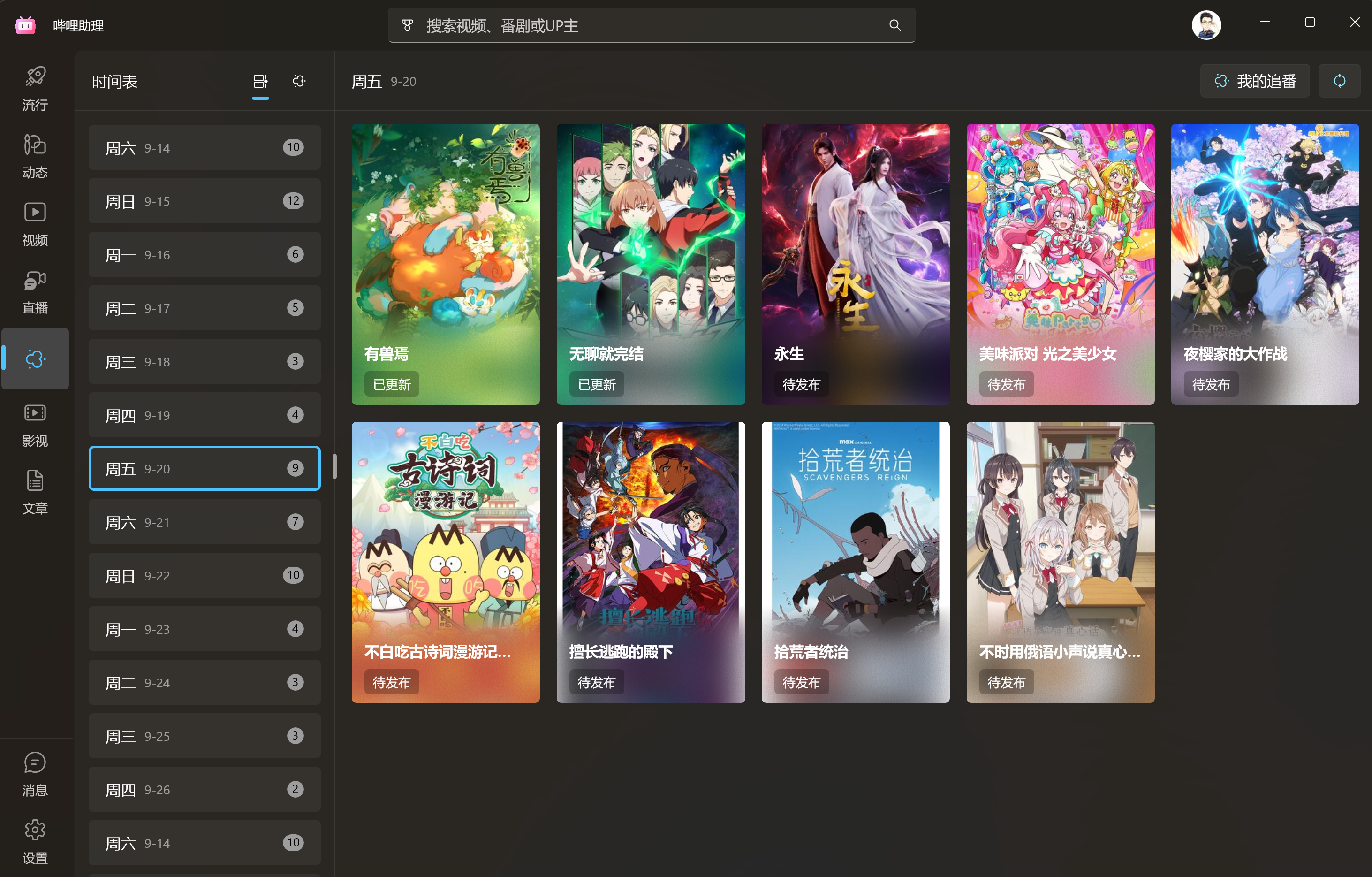This screenshot has height=877, width=1372.
Task: Select 周四 9-19 in the timetable
Action: point(205,415)
